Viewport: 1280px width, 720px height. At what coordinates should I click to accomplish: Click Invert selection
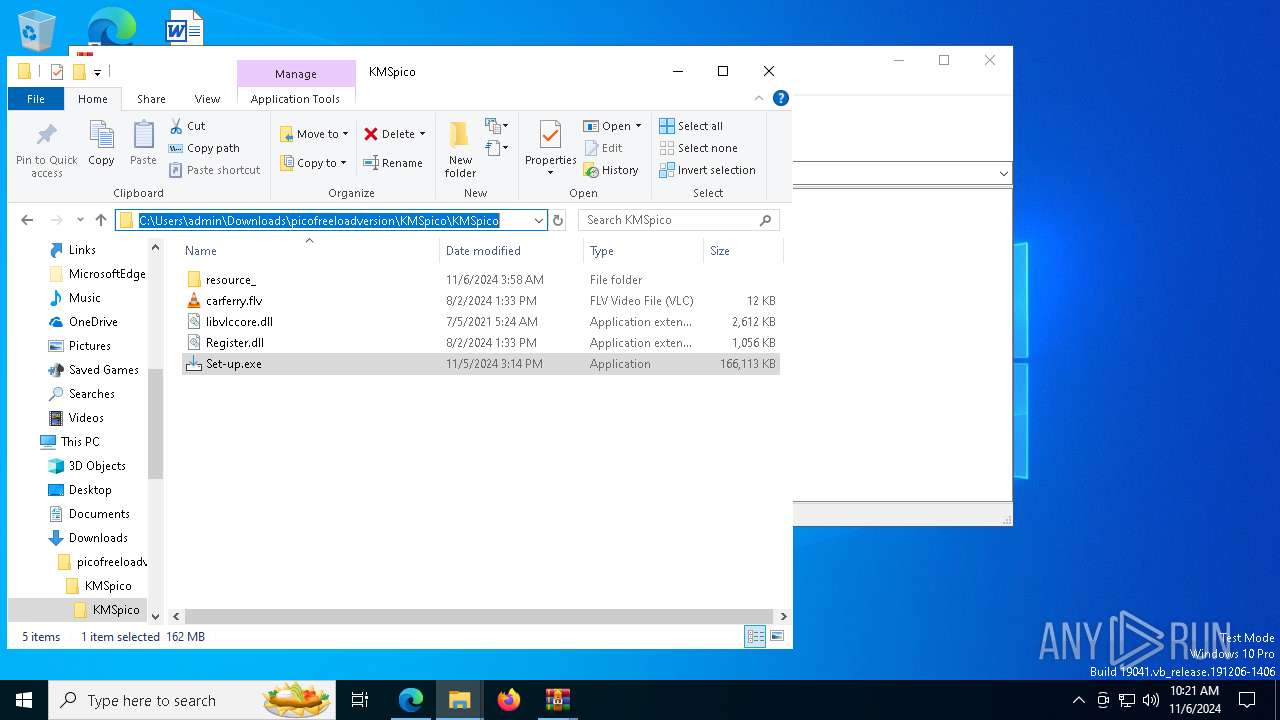(x=707, y=170)
